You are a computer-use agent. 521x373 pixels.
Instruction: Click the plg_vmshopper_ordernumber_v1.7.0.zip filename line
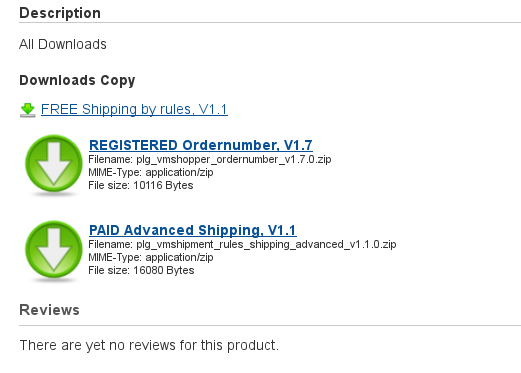click(x=210, y=159)
